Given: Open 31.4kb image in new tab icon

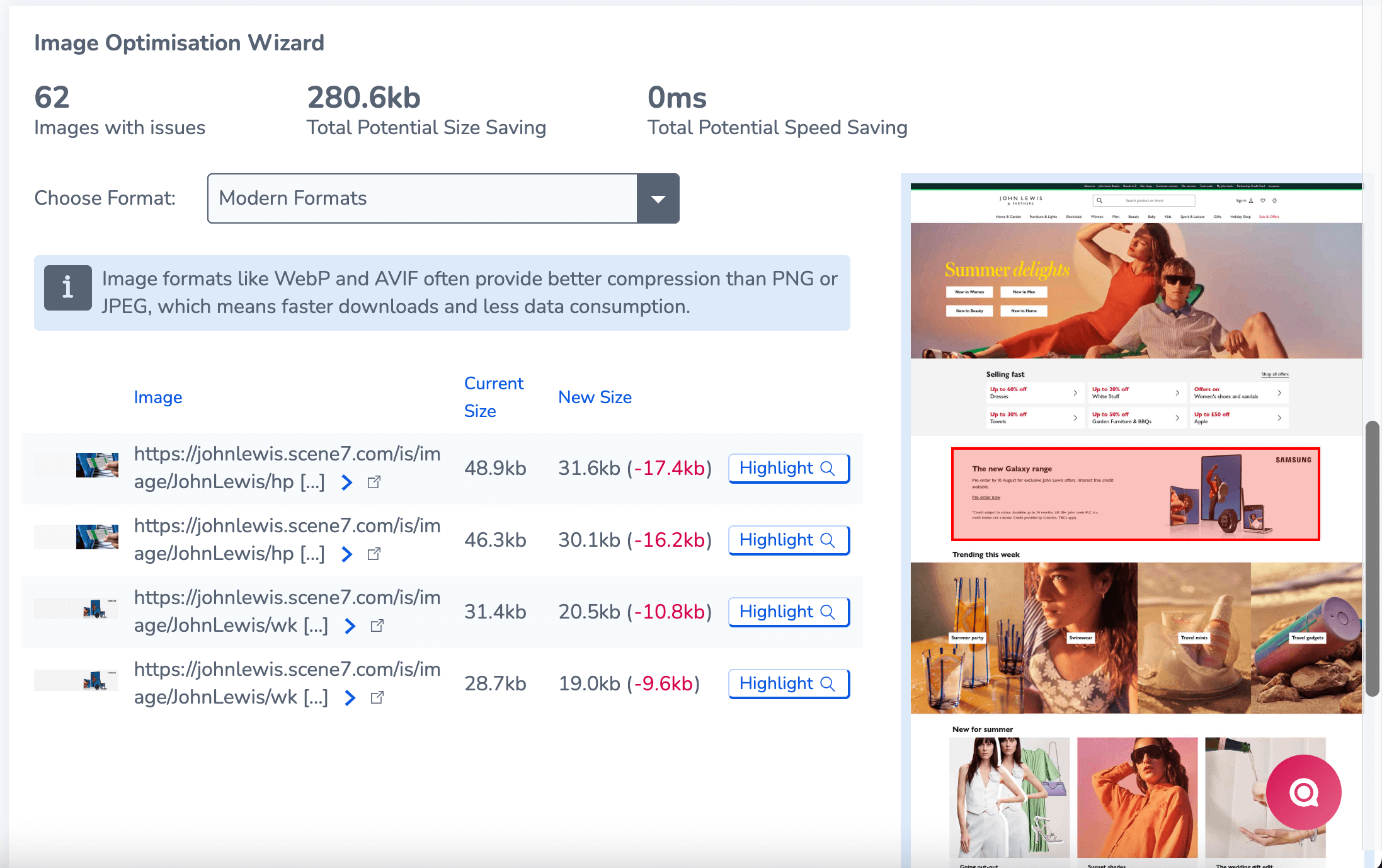Looking at the screenshot, I should coord(377,625).
